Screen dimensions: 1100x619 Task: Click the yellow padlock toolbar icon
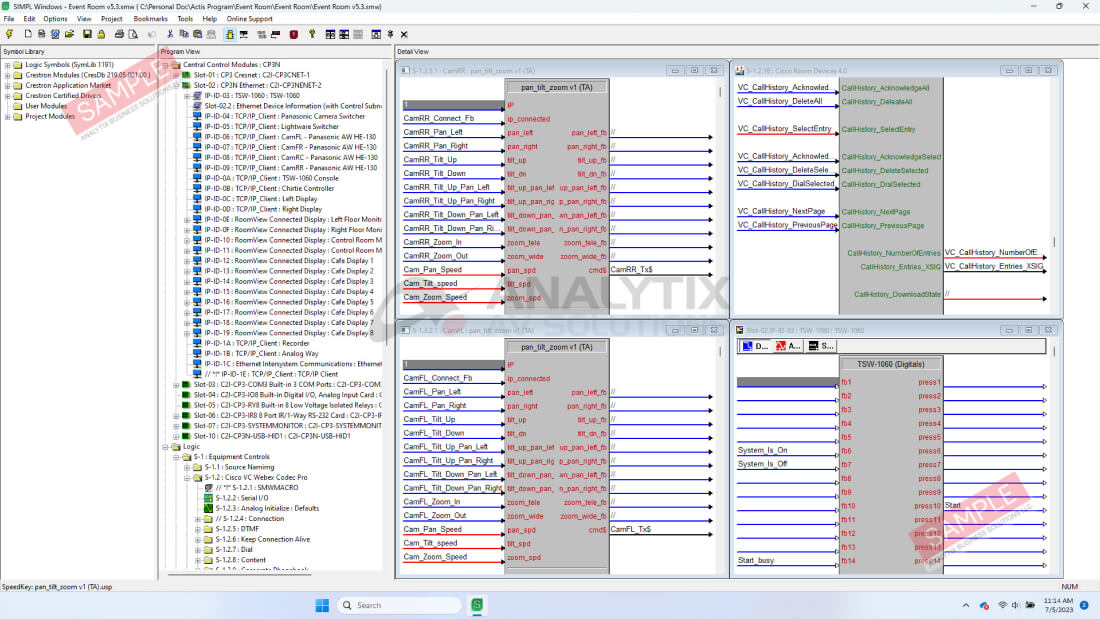[101, 34]
